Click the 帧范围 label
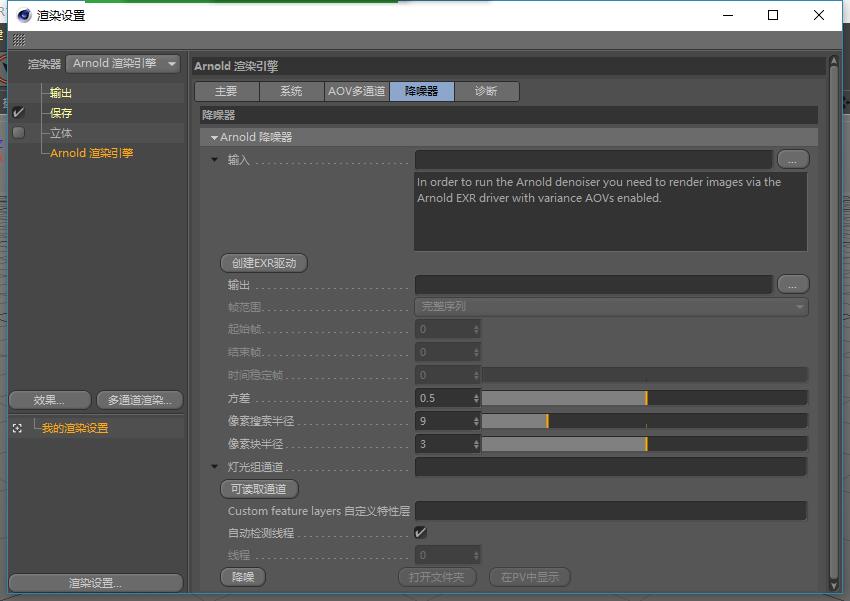 244,307
